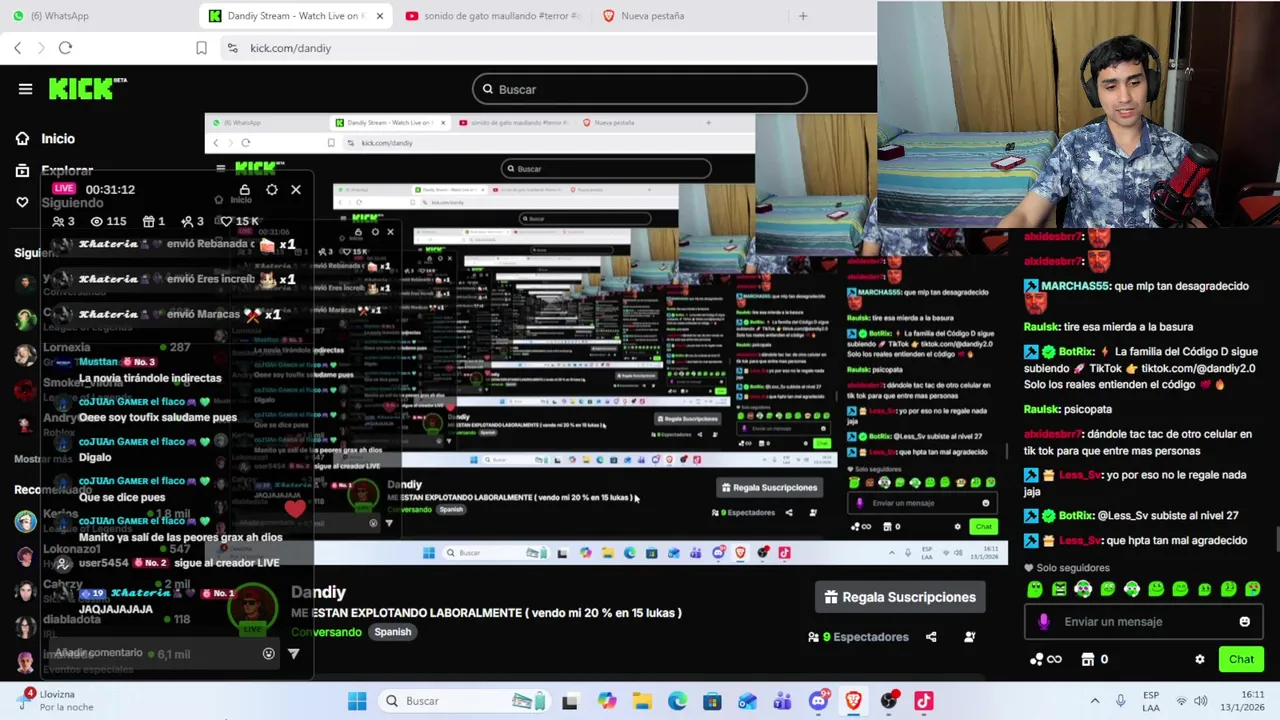Click the microphone icon in the system tray
This screenshot has height=720, width=1280.
pos(1120,701)
